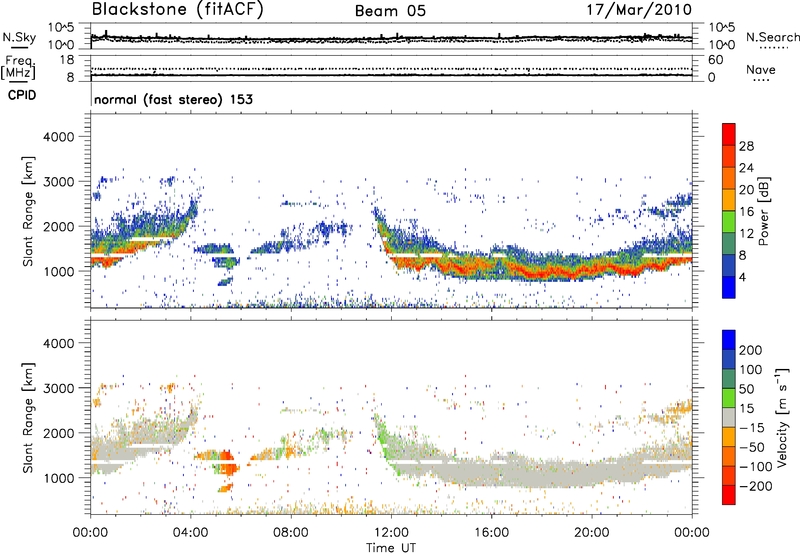Select the '-100' label on Velocity colorbar
The image size is (800, 554).
point(756,467)
